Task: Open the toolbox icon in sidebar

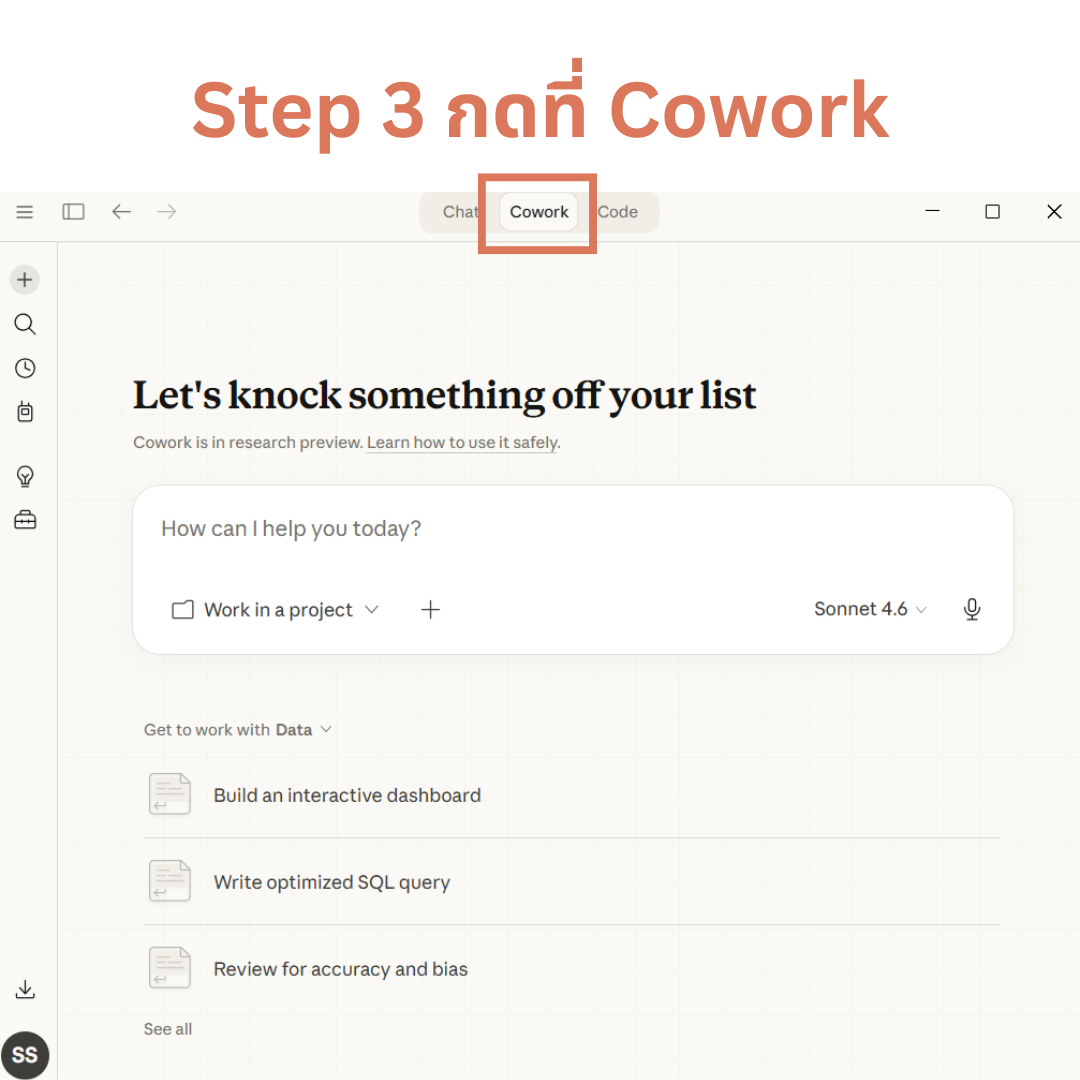Action: (x=25, y=520)
